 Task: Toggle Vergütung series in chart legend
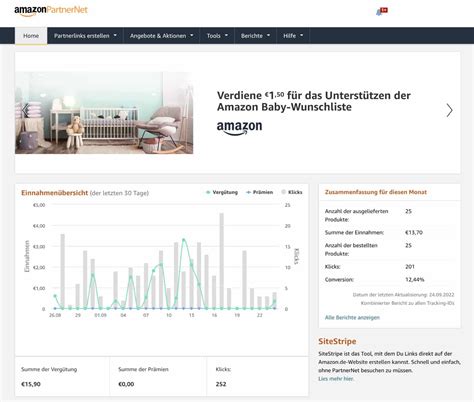click(x=222, y=192)
